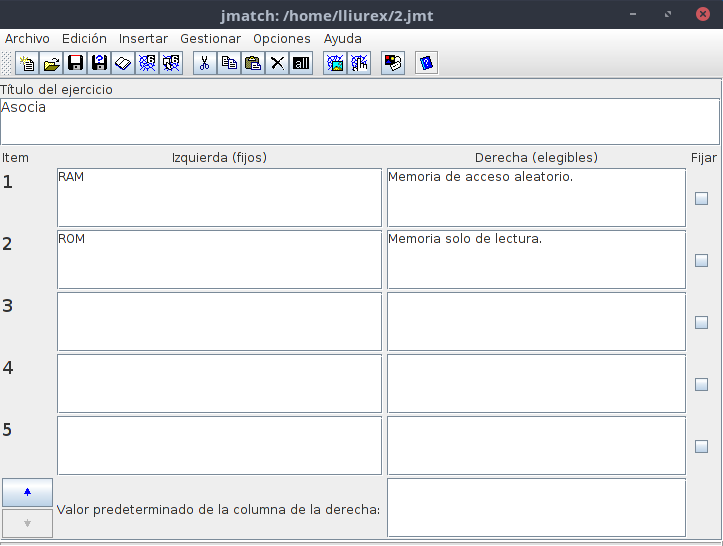Click the X delete icon in toolbar
The height and width of the screenshot is (546, 723).
(x=277, y=63)
